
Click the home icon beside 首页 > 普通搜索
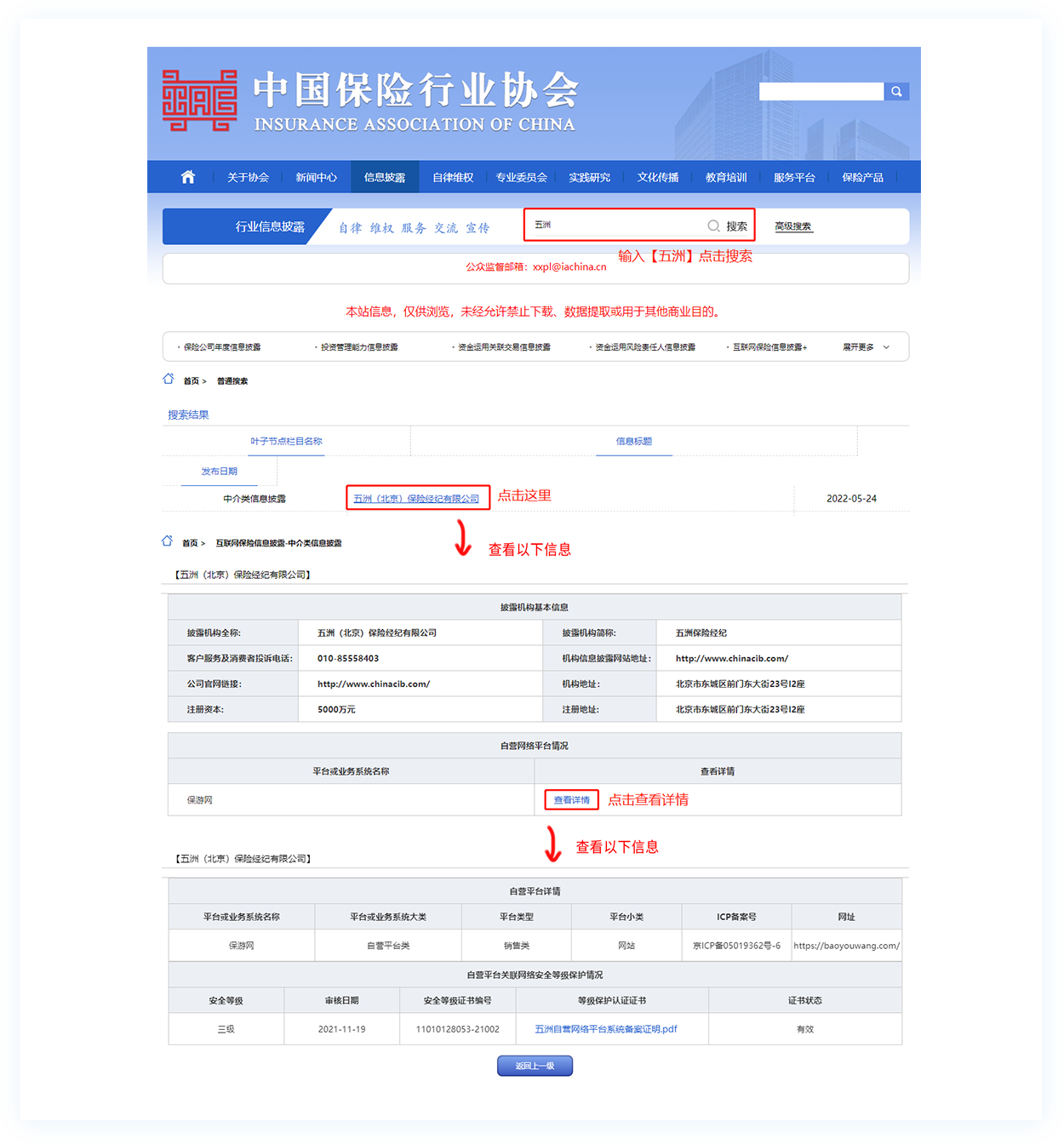tap(169, 379)
